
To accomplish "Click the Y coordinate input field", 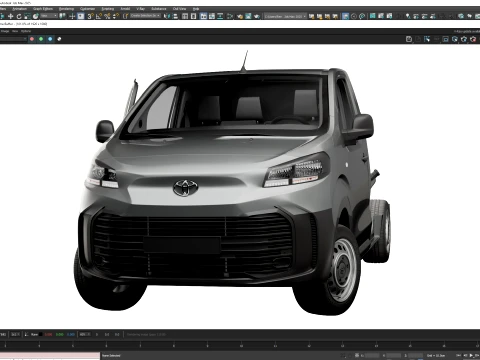I will [x=393, y=355].
